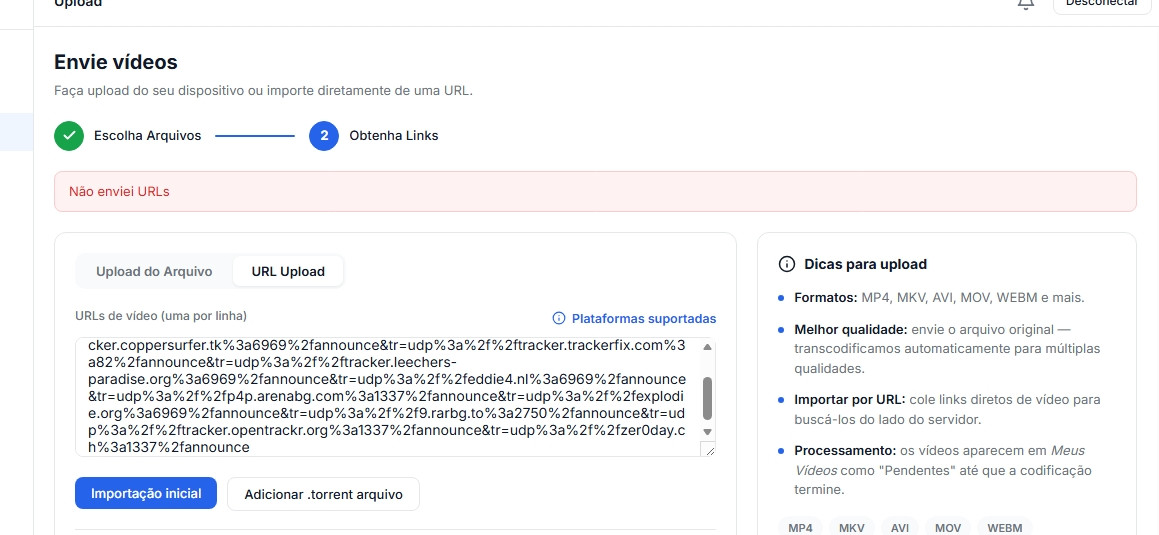The width and height of the screenshot is (1159, 535).
Task: Click the info icon beside Plataformas suportadas
Action: point(559,318)
